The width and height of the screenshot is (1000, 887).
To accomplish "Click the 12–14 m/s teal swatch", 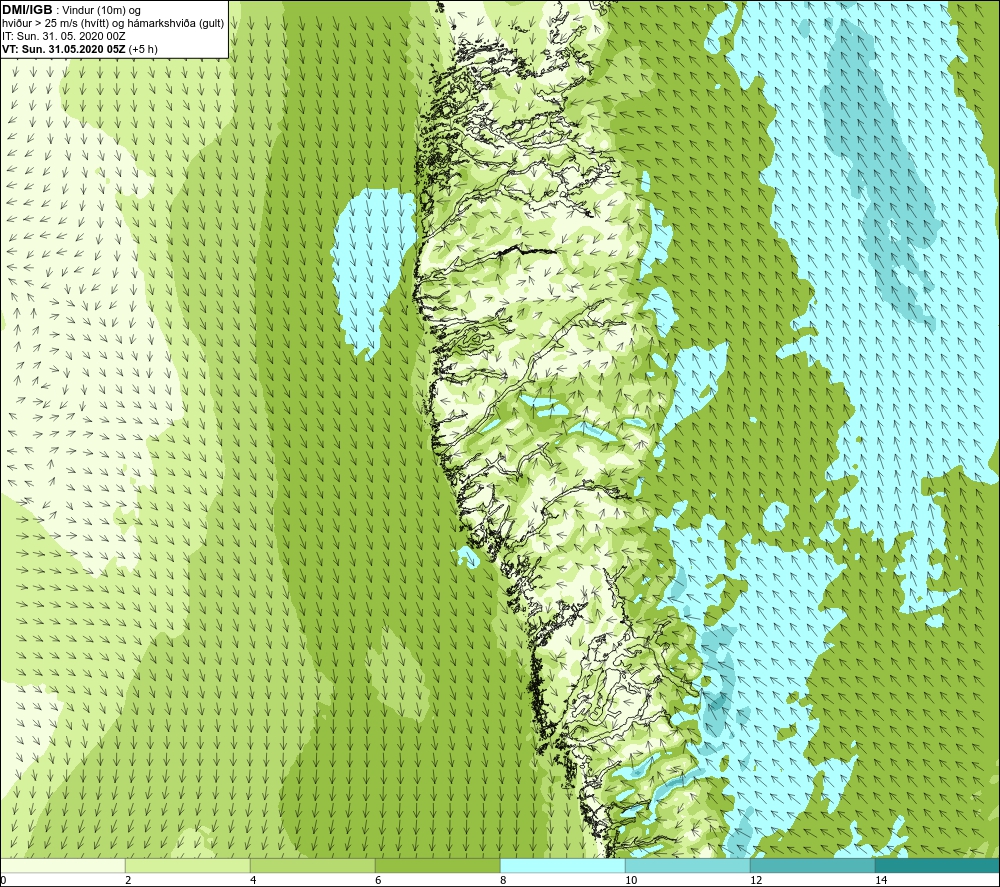I will click(812, 865).
